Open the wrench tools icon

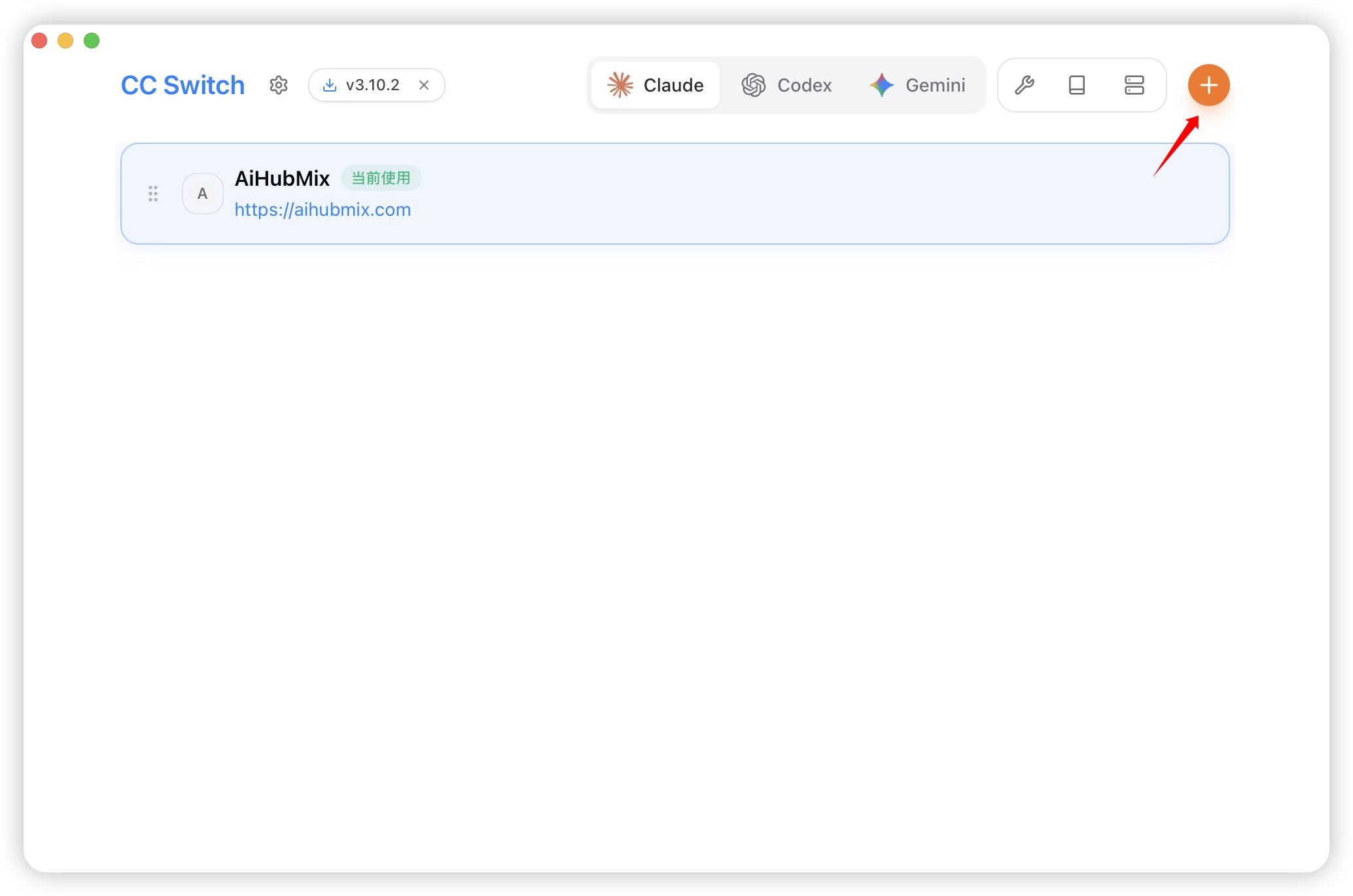1025,85
